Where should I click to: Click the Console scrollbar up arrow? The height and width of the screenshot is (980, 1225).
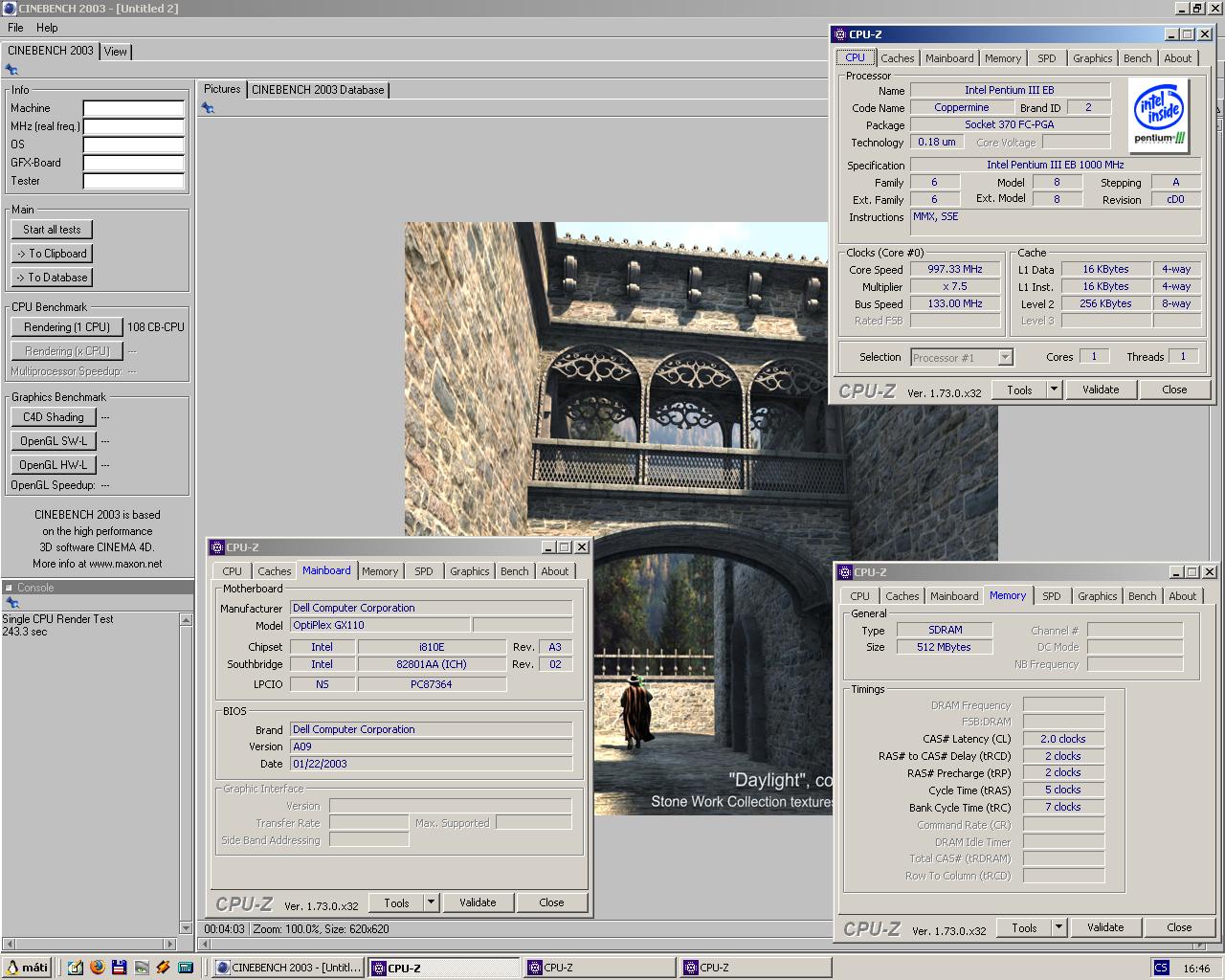coord(186,620)
